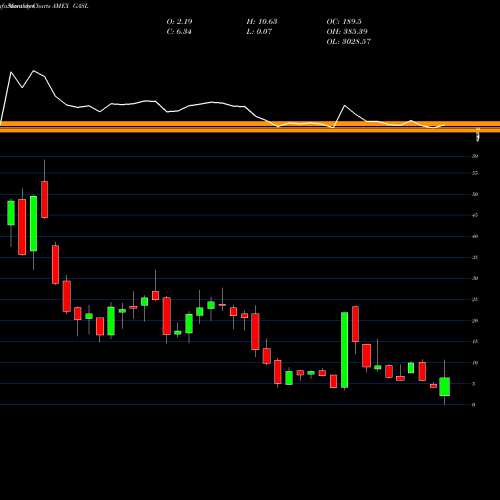
Task: Click the 0 price axis label
Action: click(x=474, y=405)
